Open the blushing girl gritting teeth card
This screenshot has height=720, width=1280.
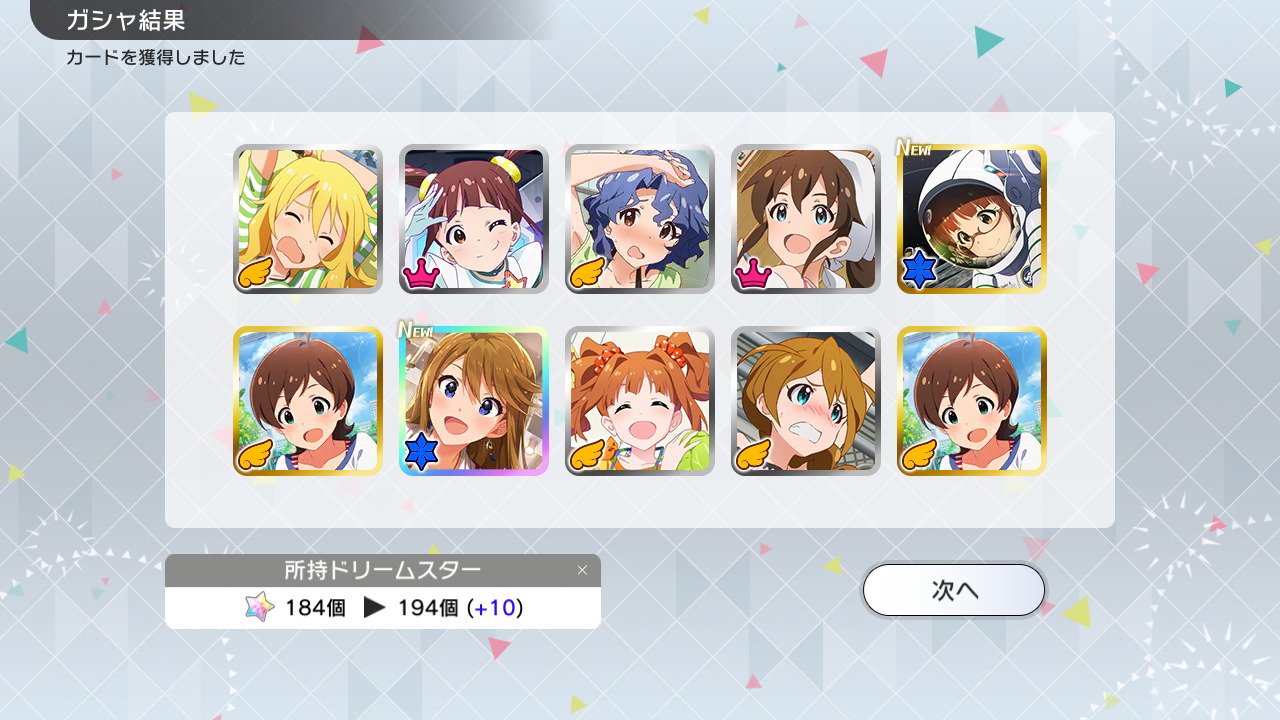click(806, 401)
